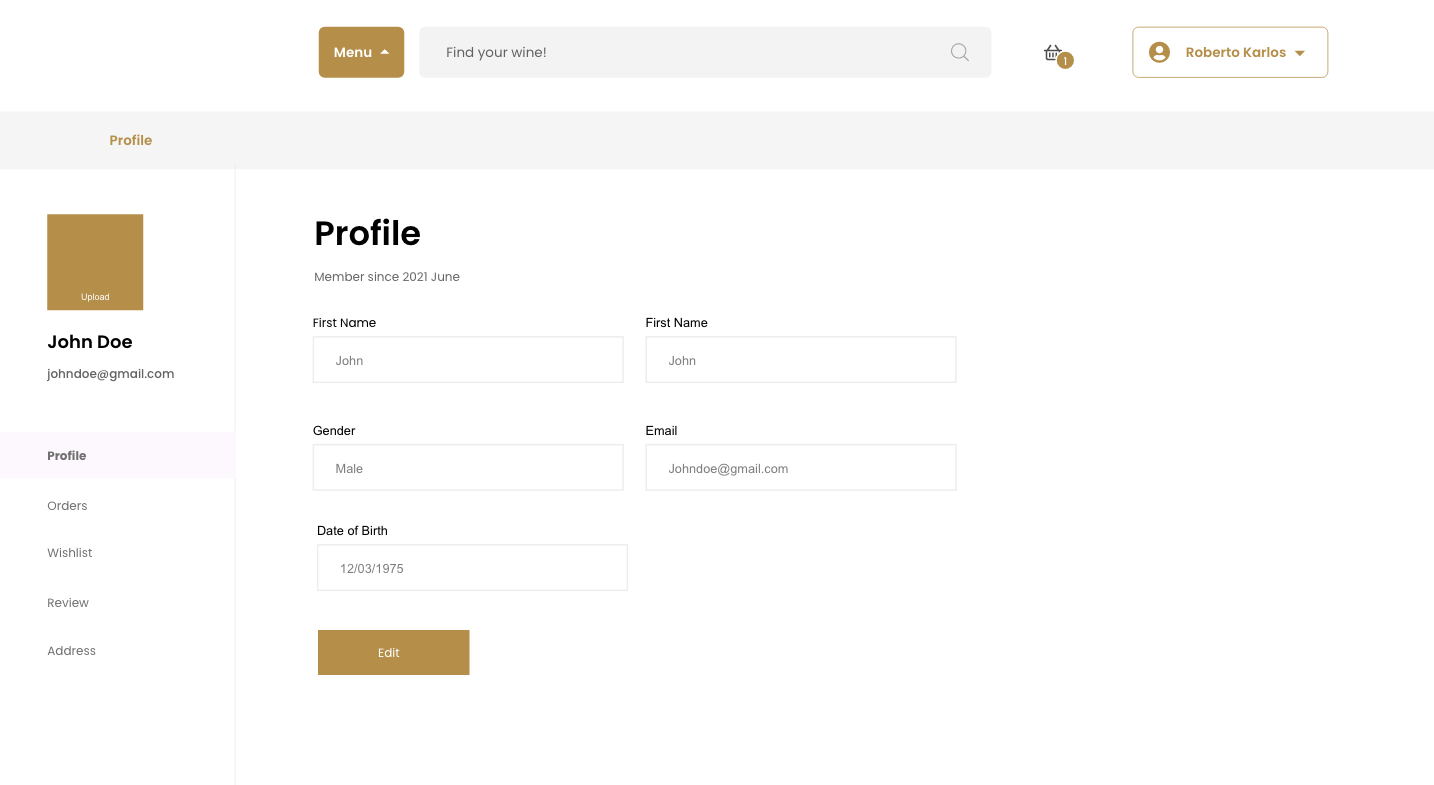Open Orders in the sidebar

tap(67, 505)
